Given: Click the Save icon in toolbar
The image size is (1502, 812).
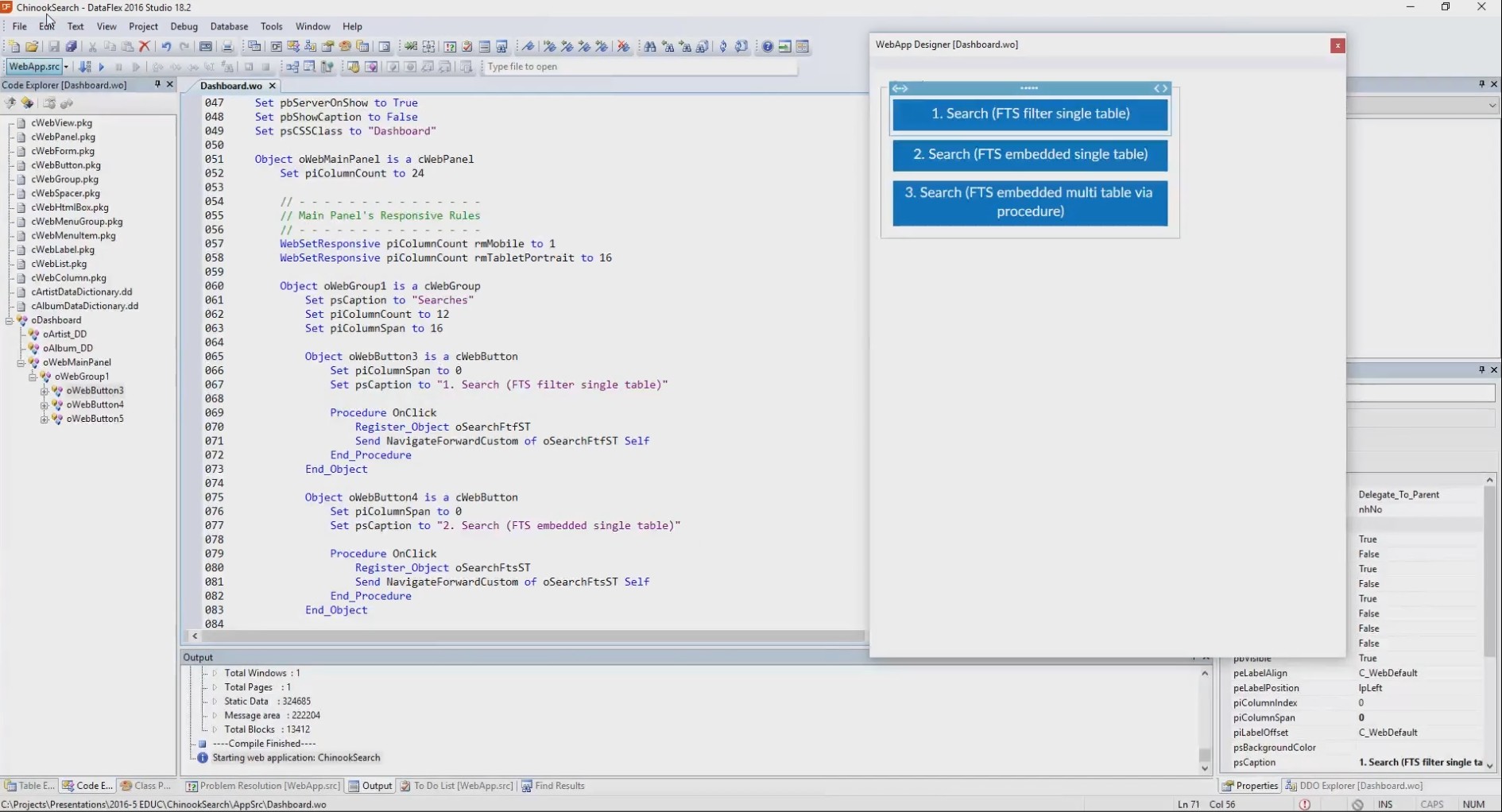Looking at the screenshot, I should click(54, 47).
